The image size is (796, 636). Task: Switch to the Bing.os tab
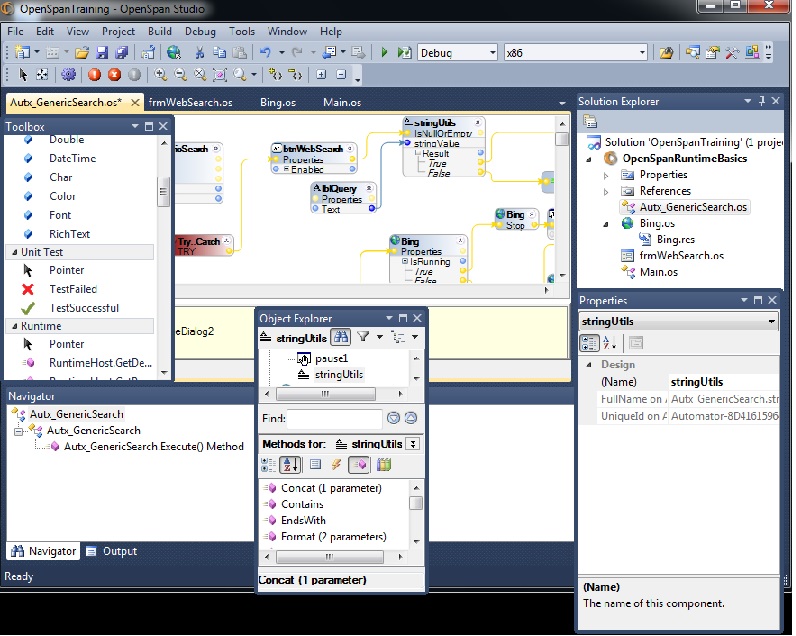click(278, 103)
